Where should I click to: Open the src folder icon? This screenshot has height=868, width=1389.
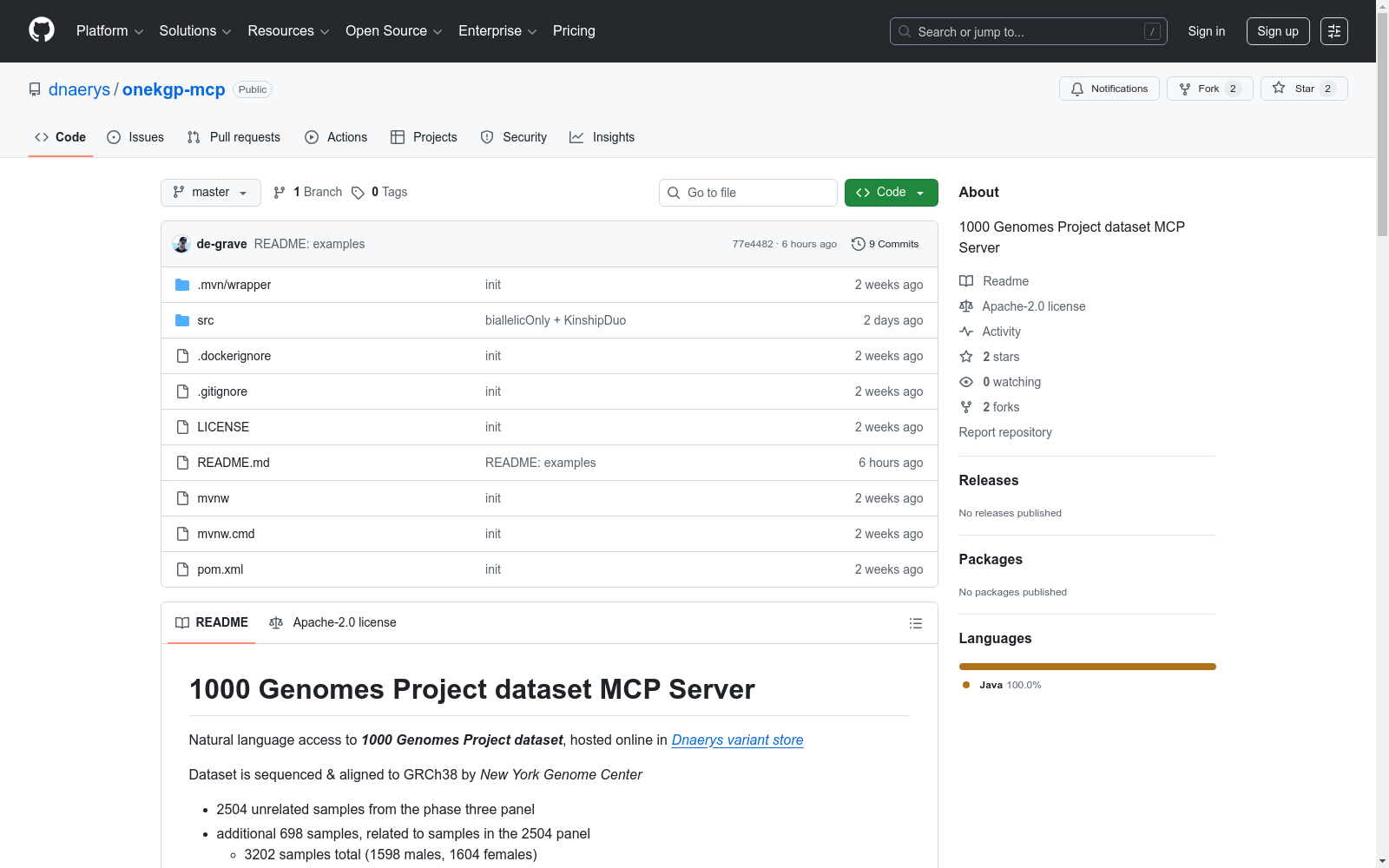click(x=182, y=320)
